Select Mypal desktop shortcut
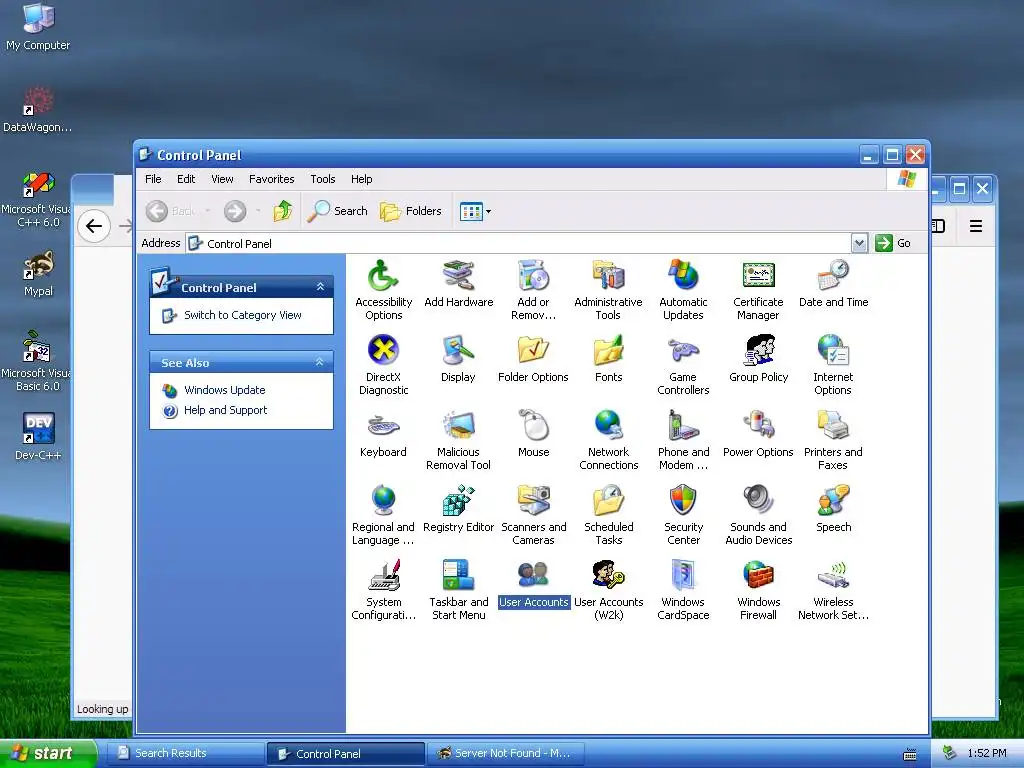Screen dimensions: 1024x768 [x=38, y=274]
